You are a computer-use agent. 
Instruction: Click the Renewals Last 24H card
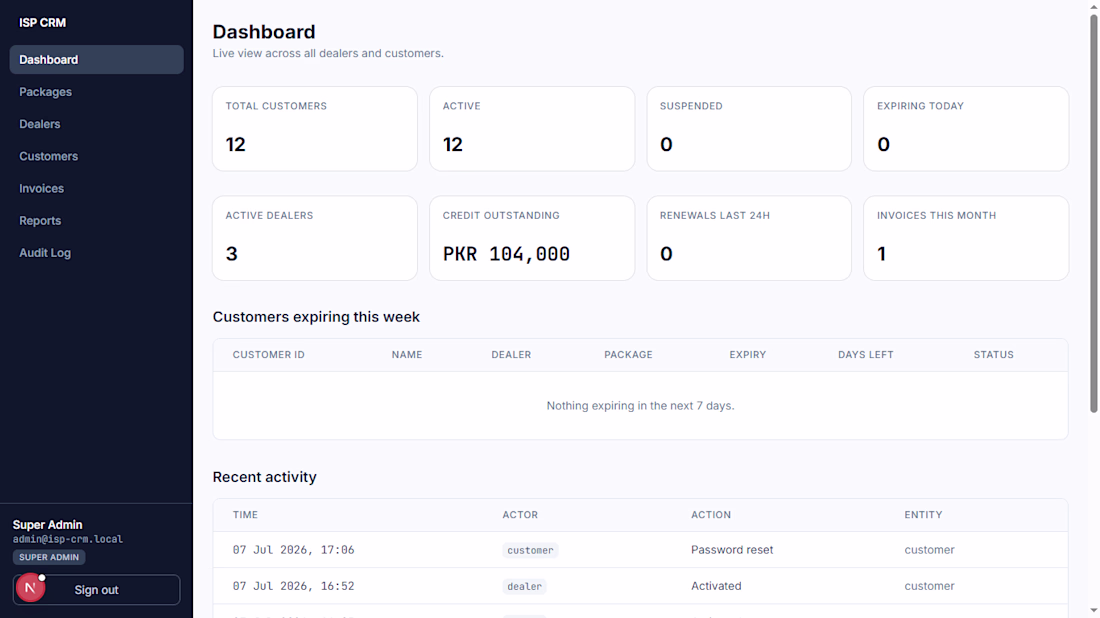pos(749,239)
